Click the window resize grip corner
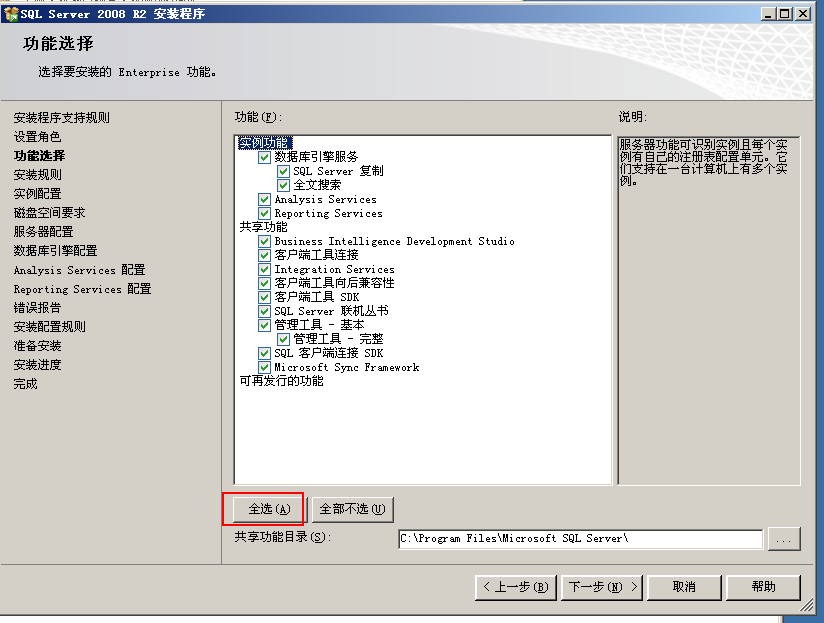The height and width of the screenshot is (623, 824). pos(806,606)
